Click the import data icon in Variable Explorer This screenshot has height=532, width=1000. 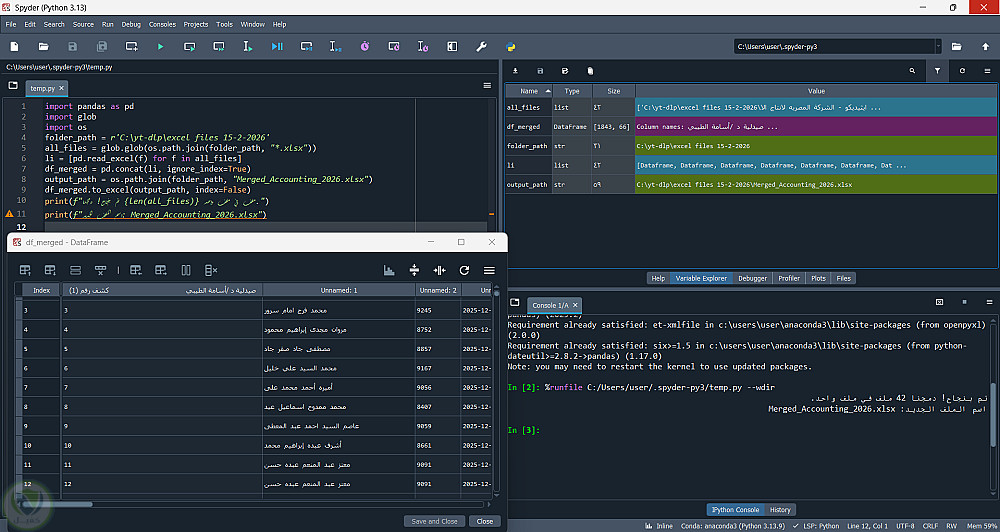(514, 71)
